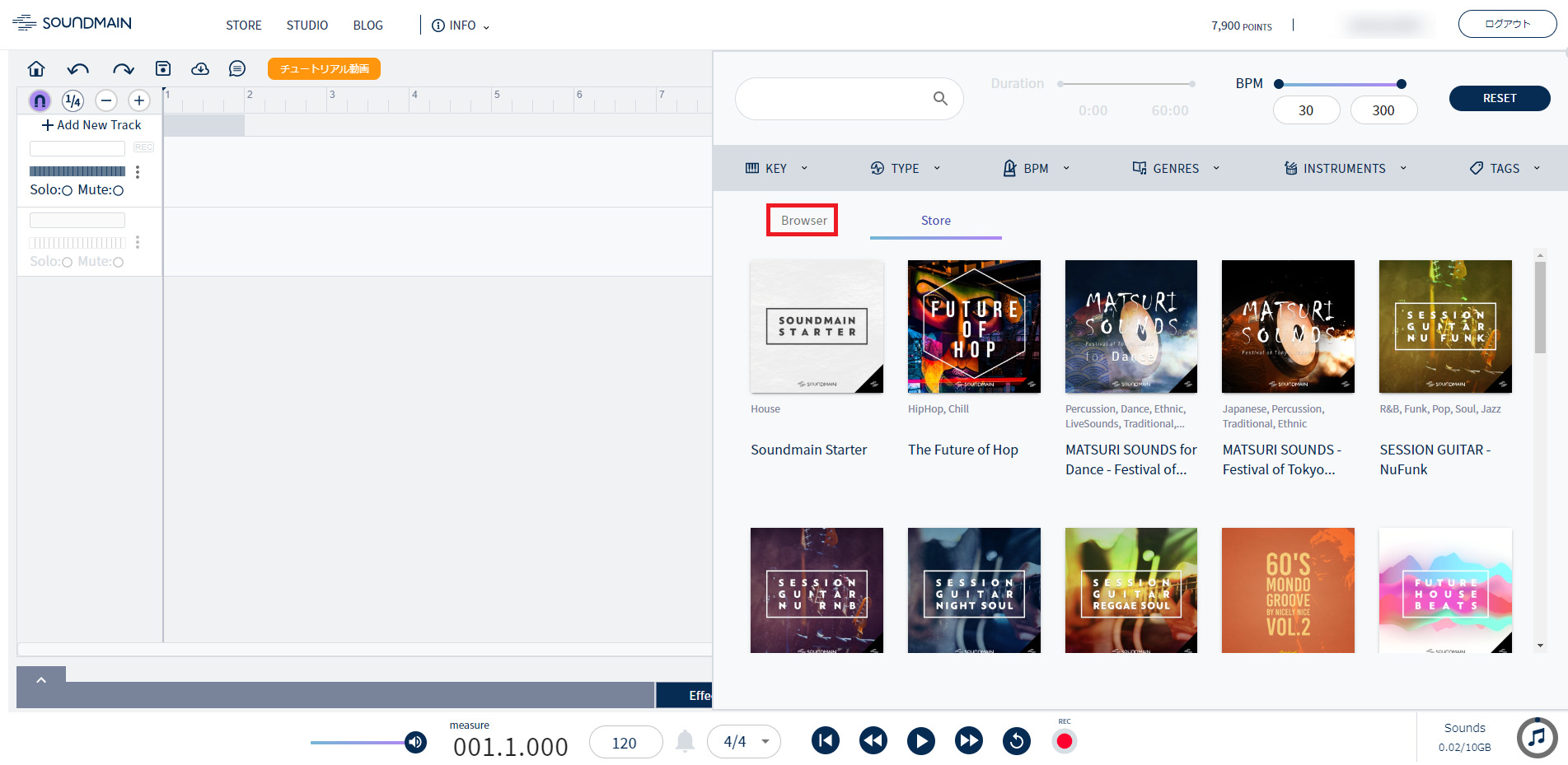Screen dimensions: 1568x765
Task: Click the cloud download icon
Action: [x=200, y=68]
